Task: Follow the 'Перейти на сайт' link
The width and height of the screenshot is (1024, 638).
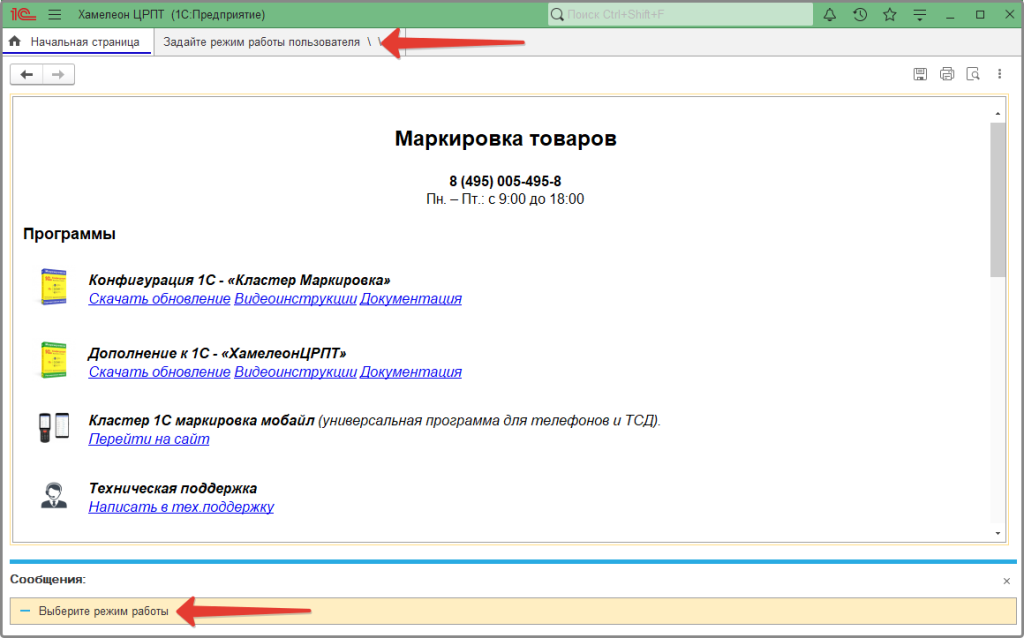Action: pyautogui.click(x=148, y=438)
